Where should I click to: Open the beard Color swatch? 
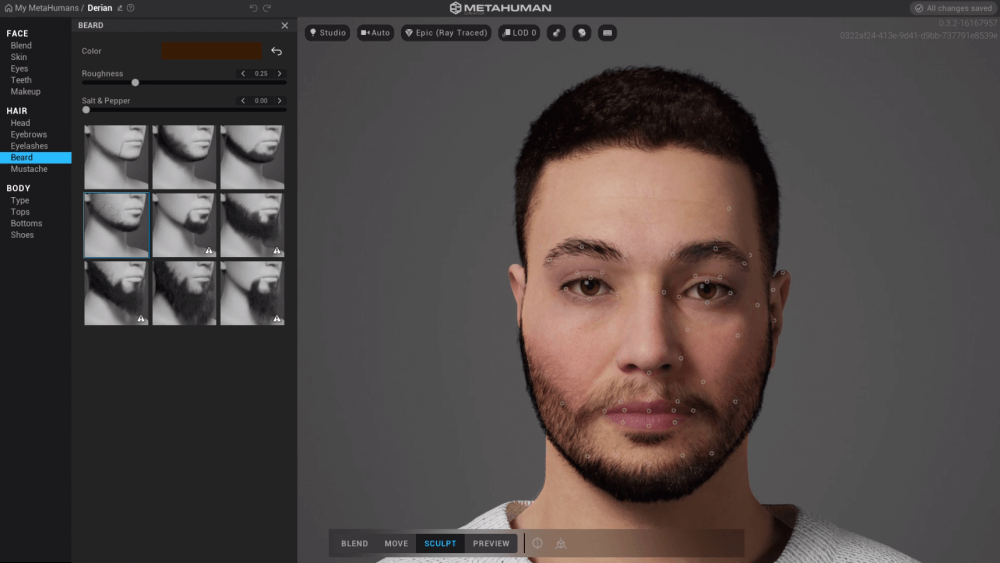(x=211, y=51)
